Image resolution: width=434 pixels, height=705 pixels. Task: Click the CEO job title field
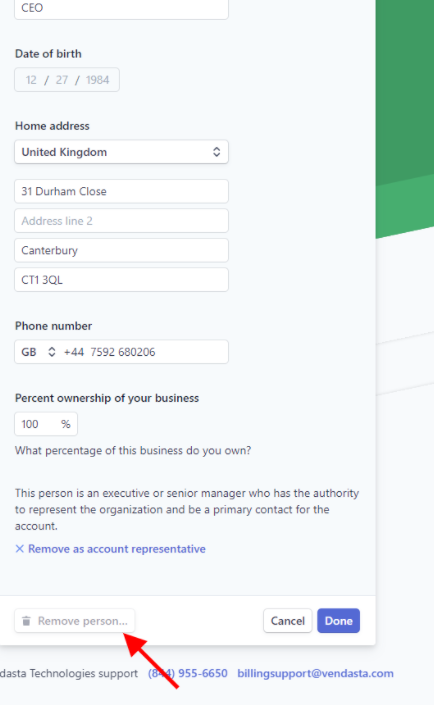121,8
